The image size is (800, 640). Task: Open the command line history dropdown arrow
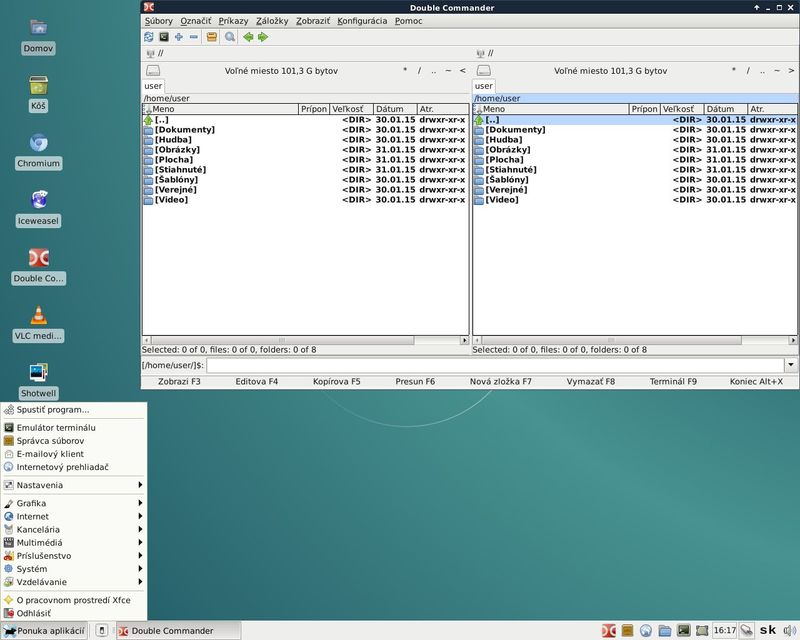pos(791,365)
